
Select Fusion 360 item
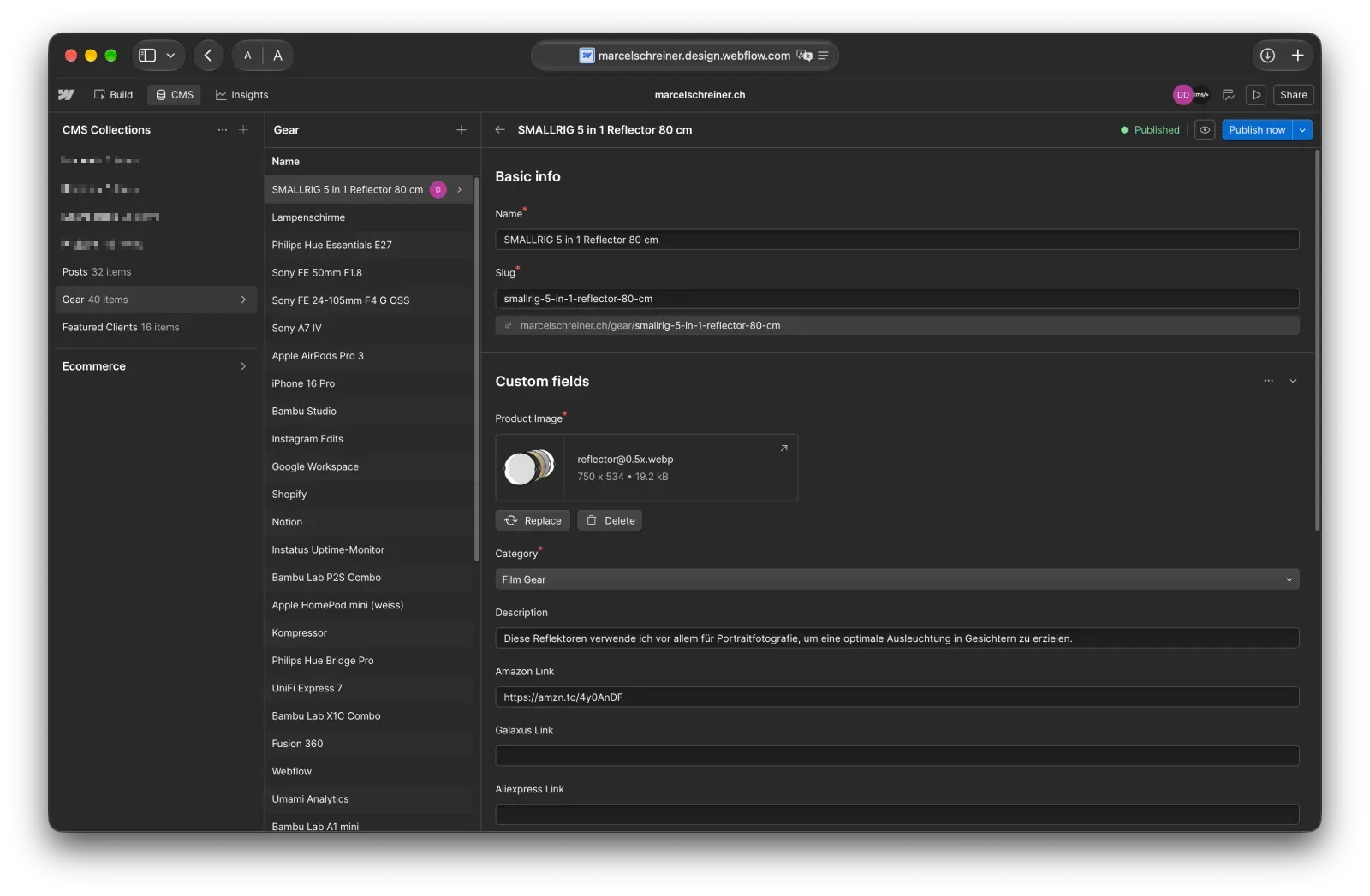pos(368,744)
